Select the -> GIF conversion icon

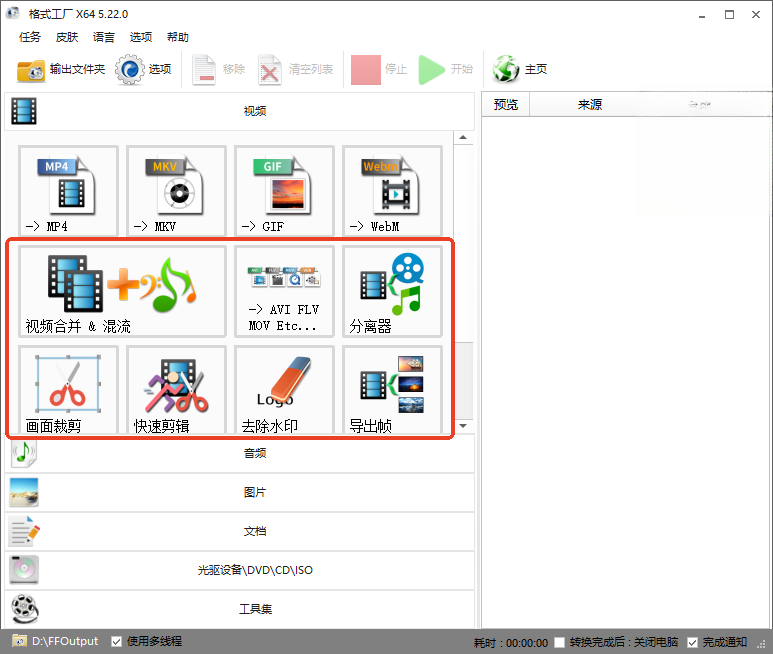(284, 190)
